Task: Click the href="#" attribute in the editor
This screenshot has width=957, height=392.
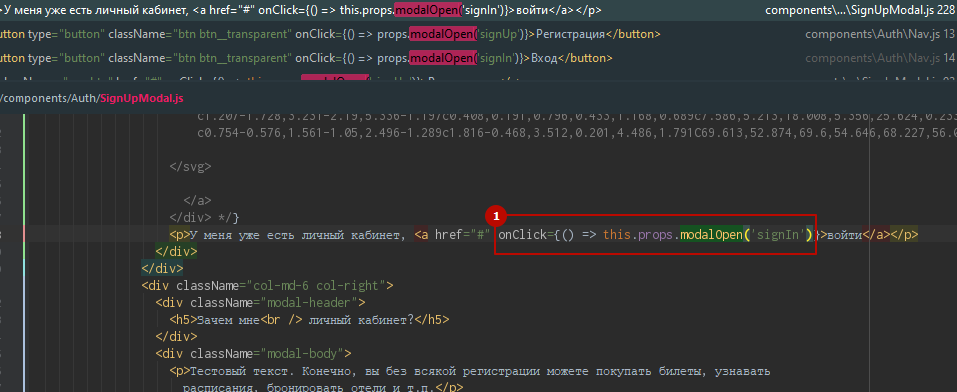Action: pyautogui.click(x=463, y=234)
